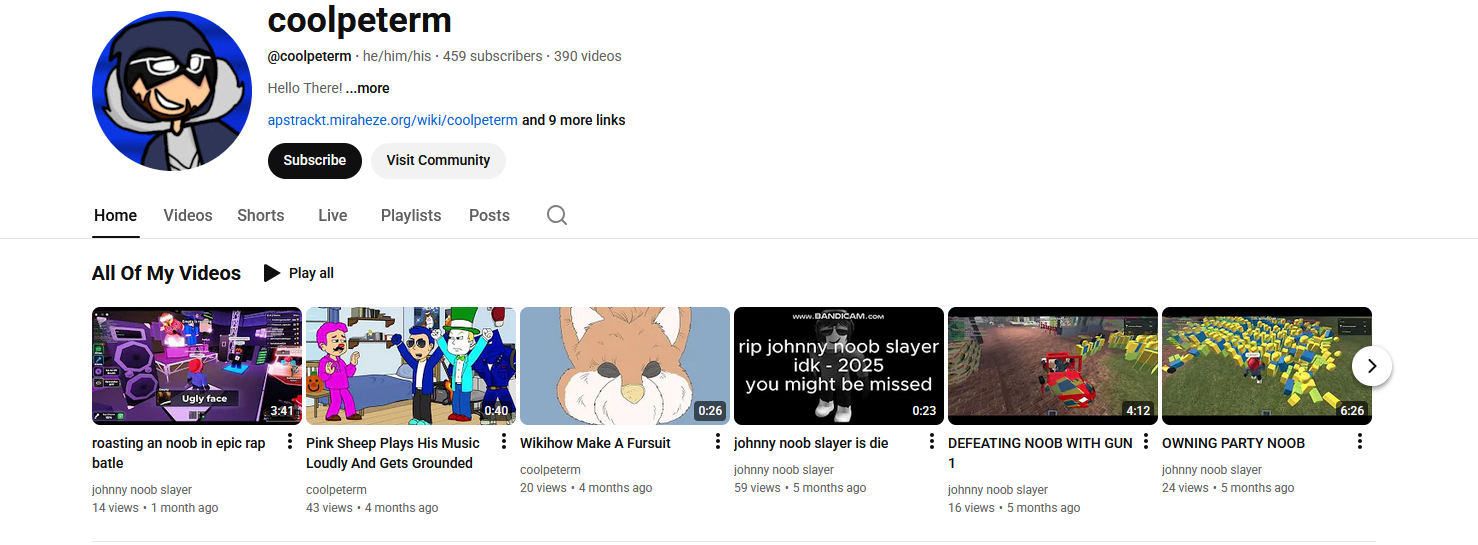Click the Visit Community button
Viewport: 1478px width, 545px height.
pos(438,160)
